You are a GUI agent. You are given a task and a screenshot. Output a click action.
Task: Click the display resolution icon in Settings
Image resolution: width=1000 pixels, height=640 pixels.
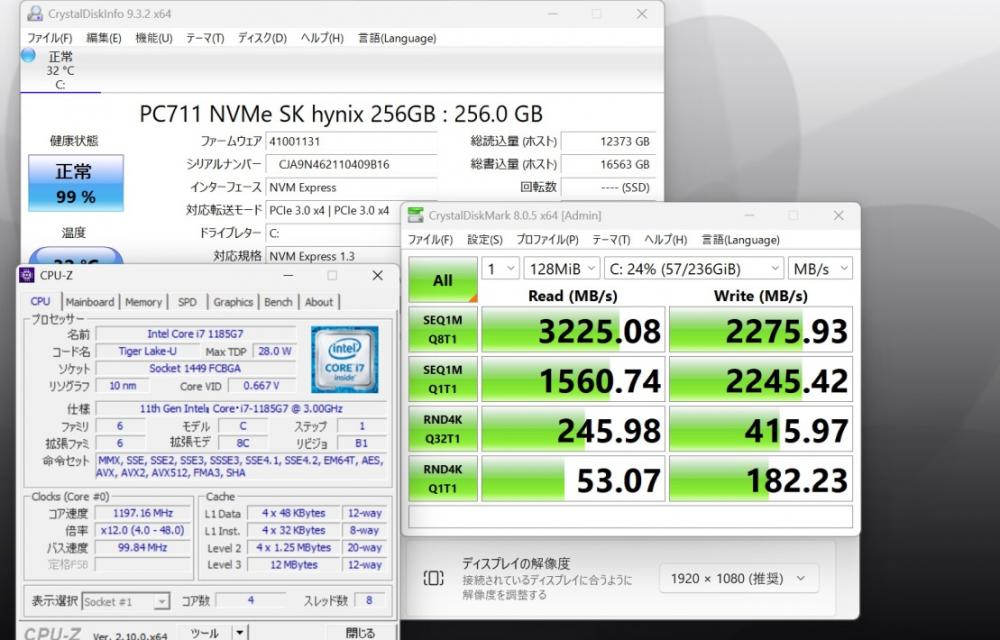[x=433, y=578]
